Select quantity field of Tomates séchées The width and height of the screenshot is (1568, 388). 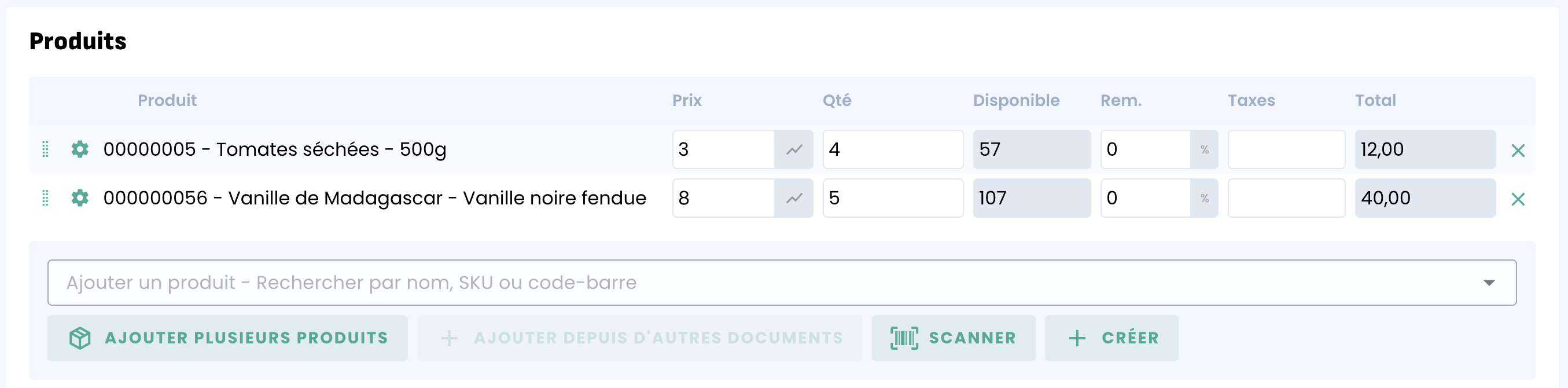893,149
